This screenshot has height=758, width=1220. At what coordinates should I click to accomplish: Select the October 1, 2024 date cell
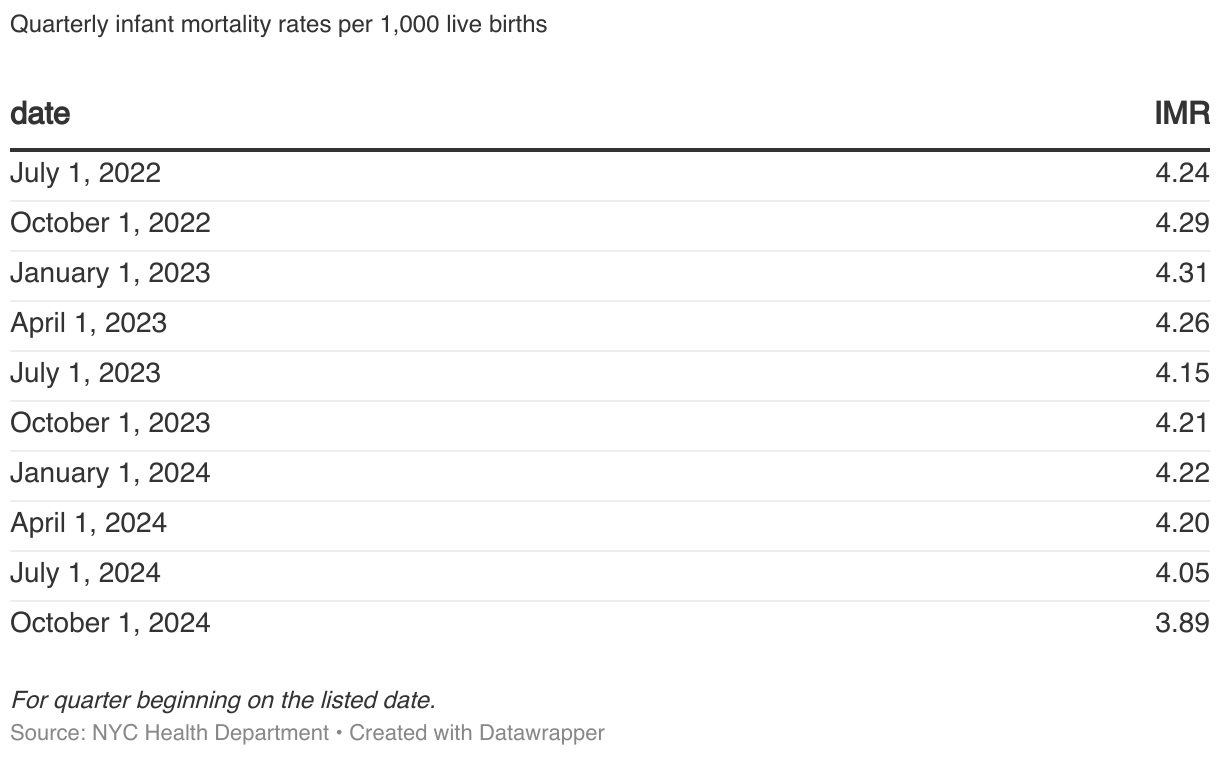110,623
